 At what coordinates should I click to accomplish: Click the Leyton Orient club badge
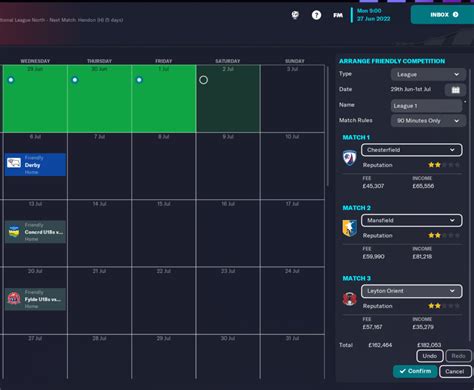(350, 299)
